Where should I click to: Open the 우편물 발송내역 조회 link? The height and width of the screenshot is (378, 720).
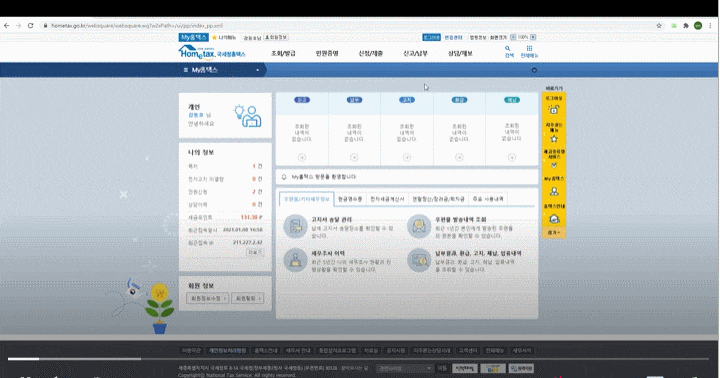click(461, 220)
